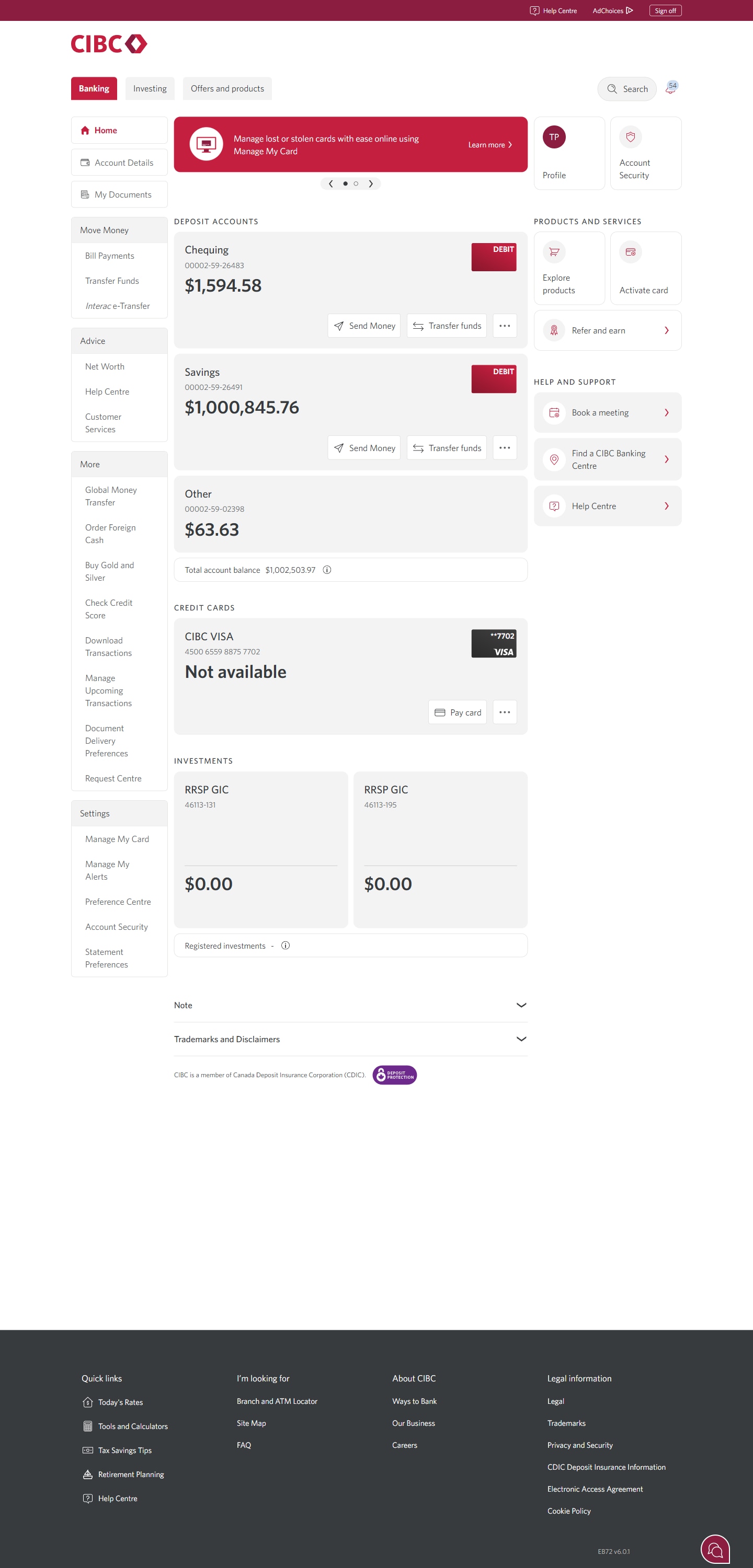Viewport: 753px width, 1568px height.
Task: Open the CDIC Deposit Protection badge
Action: tap(394, 1075)
